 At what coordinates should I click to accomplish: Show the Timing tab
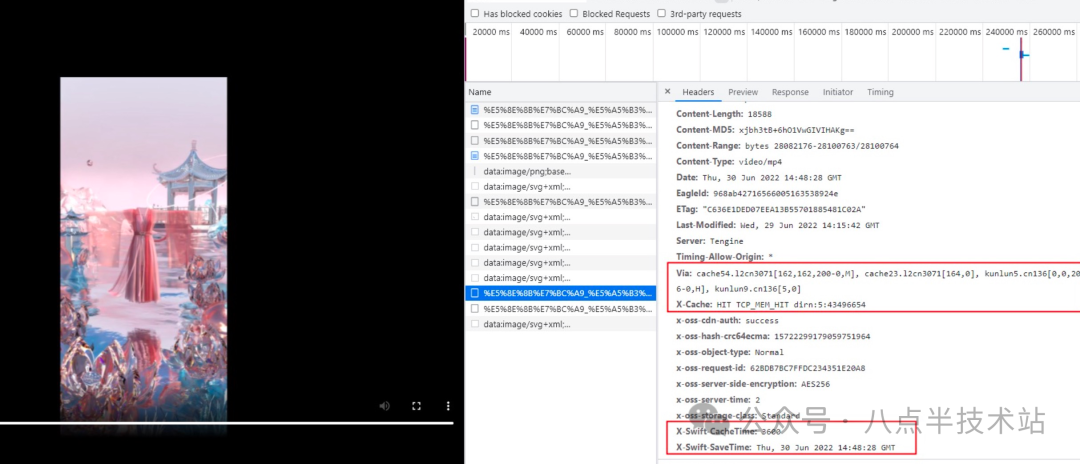click(x=880, y=92)
